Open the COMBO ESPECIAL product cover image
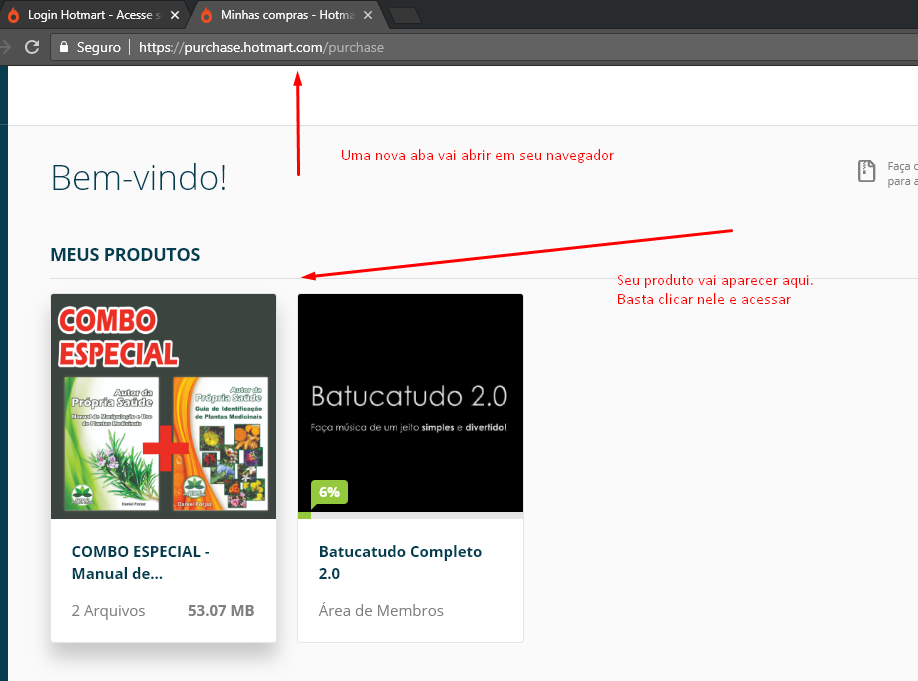The width and height of the screenshot is (918, 681). (163, 406)
